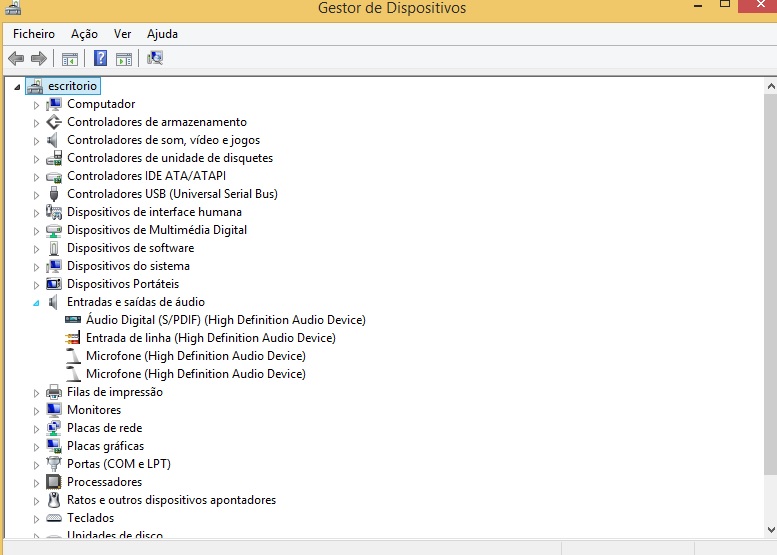Click the floppy drive controller icon
This screenshot has height=555, width=777.
(x=54, y=158)
